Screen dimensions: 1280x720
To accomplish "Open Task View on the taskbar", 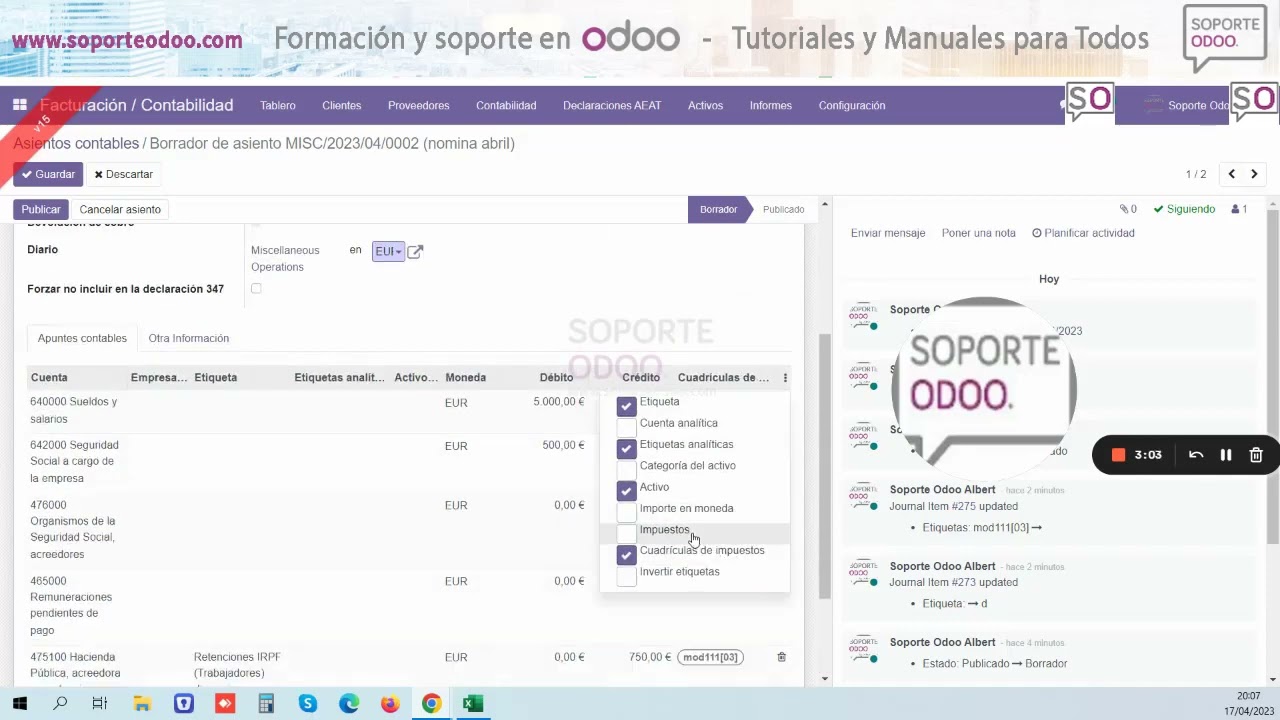I will [x=100, y=704].
